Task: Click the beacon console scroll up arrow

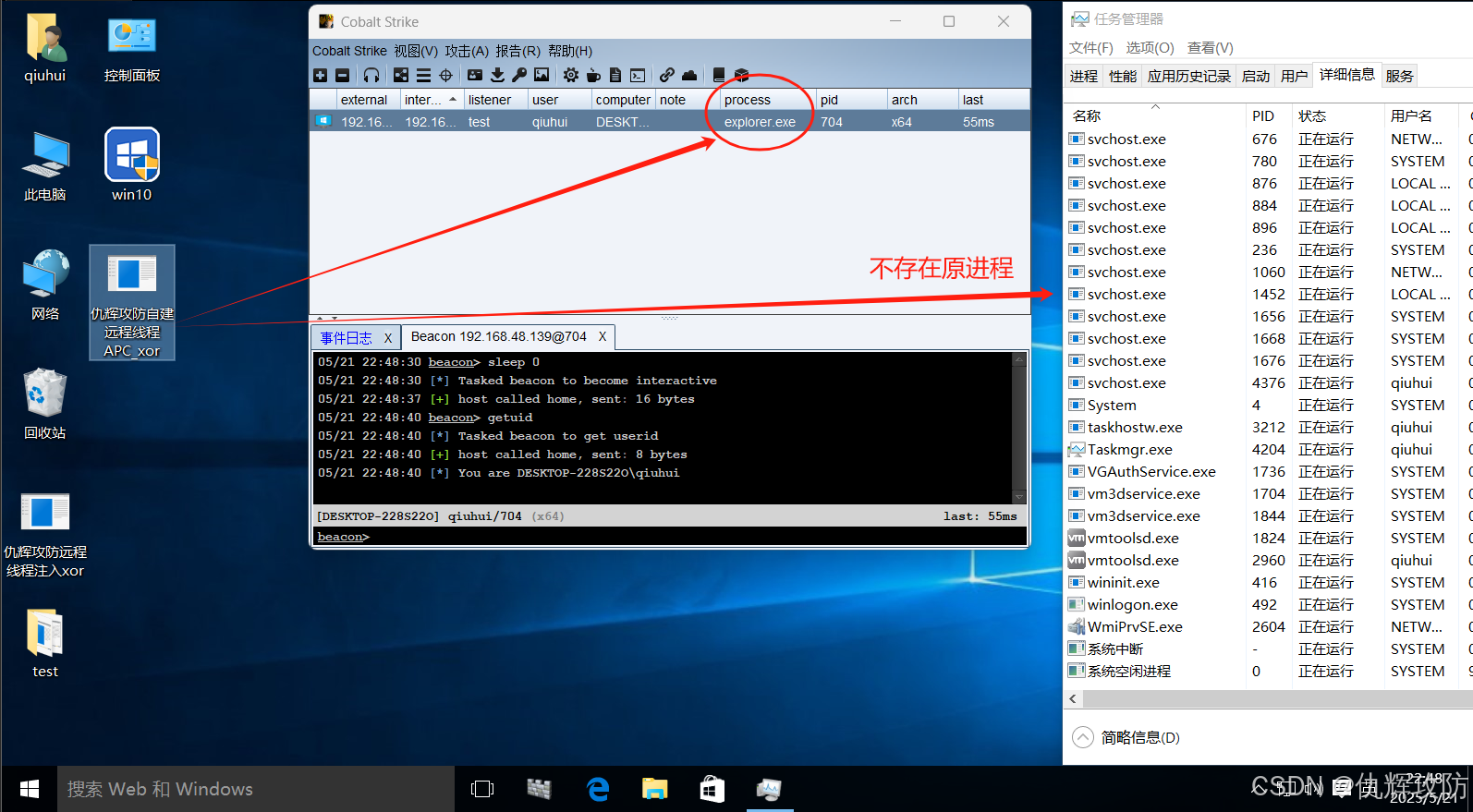Action: coord(1019,358)
